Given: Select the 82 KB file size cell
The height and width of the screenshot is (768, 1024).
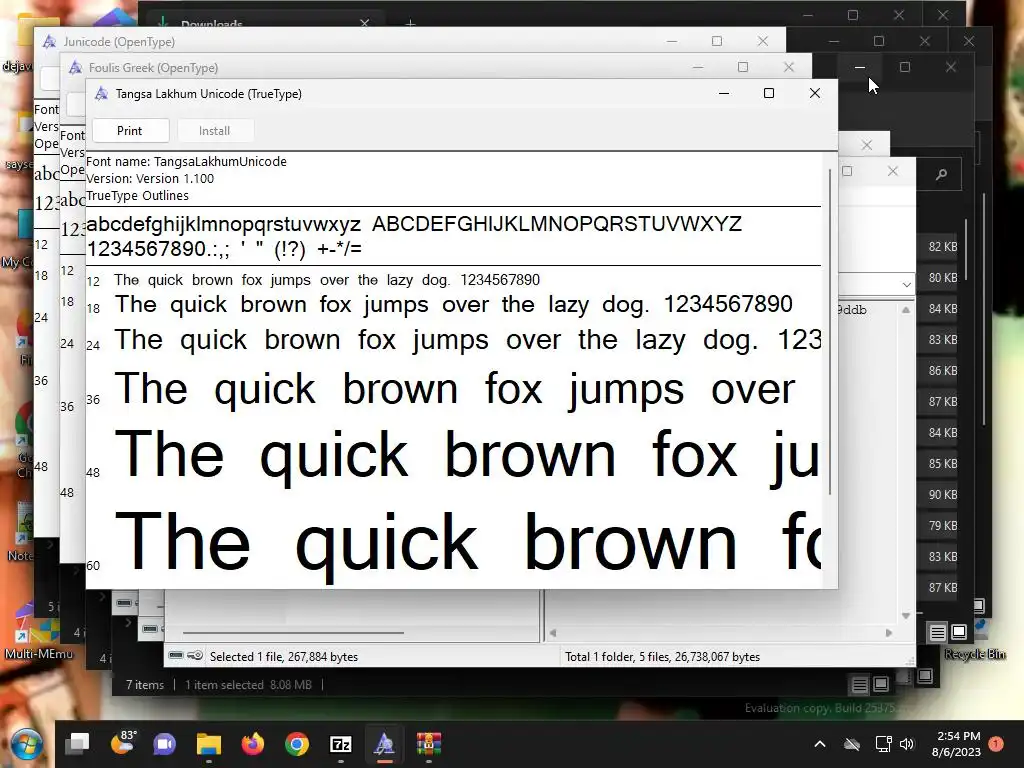Looking at the screenshot, I should click(x=943, y=247).
